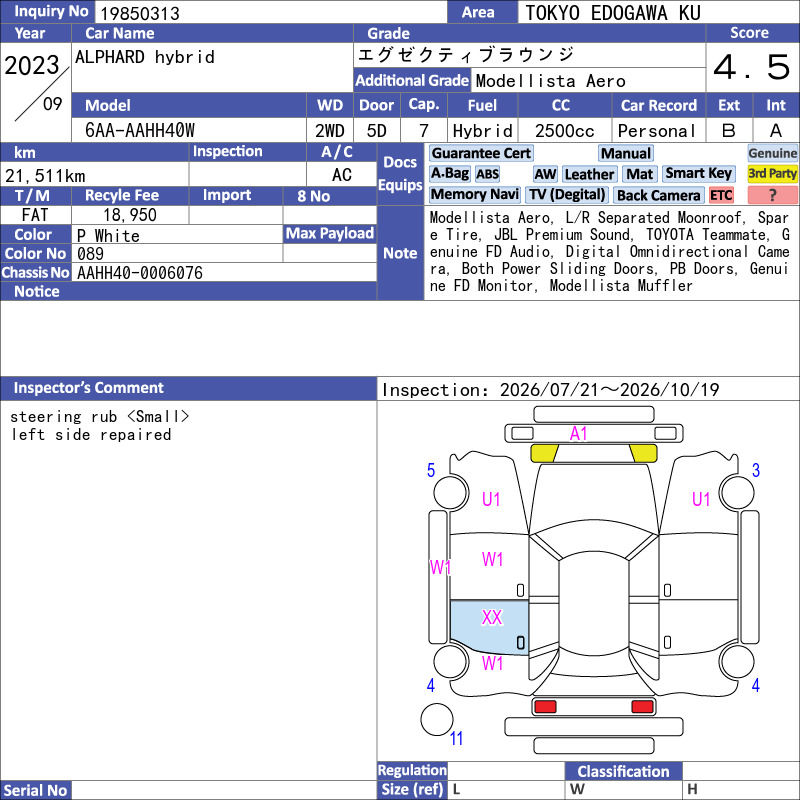Click the color value P White
The image size is (800, 800).
coord(108,236)
